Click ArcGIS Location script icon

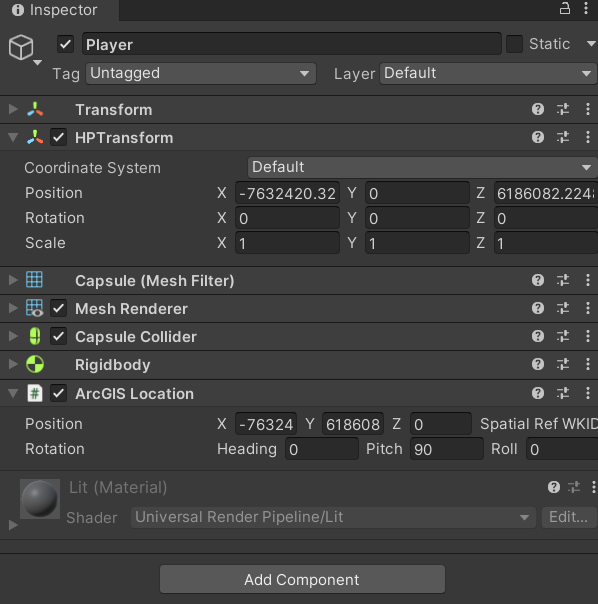35,394
